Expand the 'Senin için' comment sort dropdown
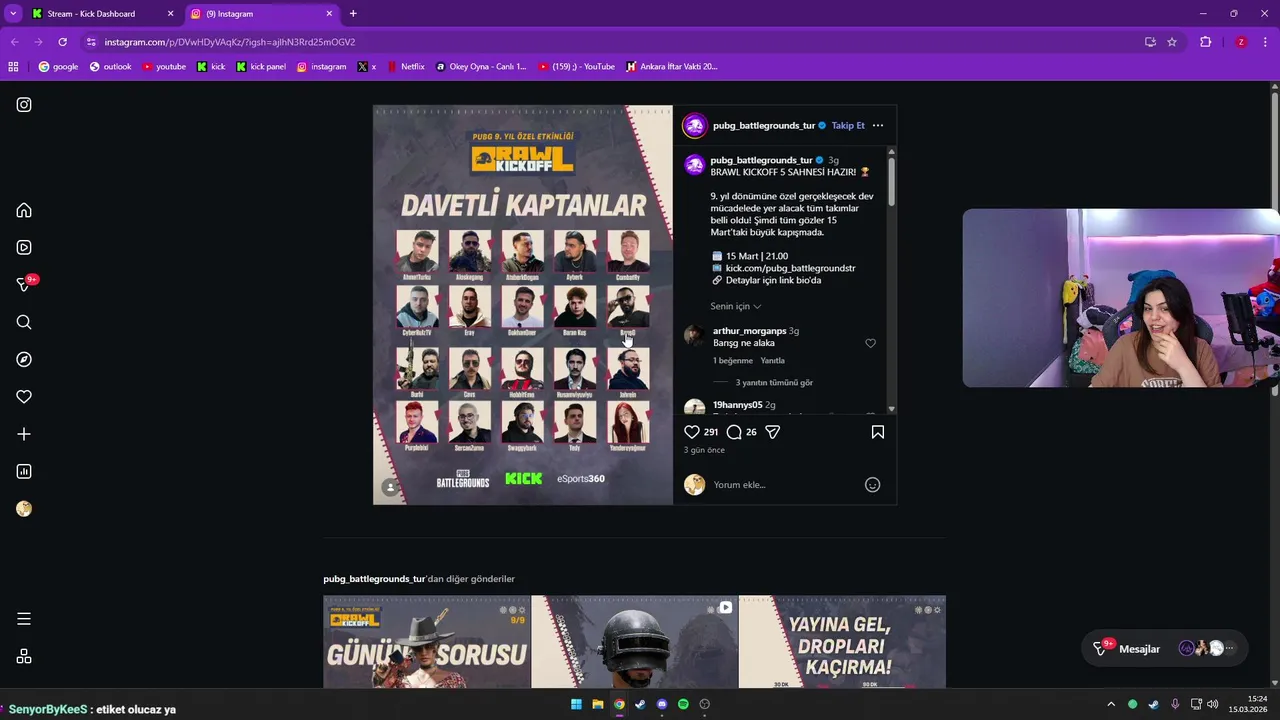The width and height of the screenshot is (1280, 720). 736,306
